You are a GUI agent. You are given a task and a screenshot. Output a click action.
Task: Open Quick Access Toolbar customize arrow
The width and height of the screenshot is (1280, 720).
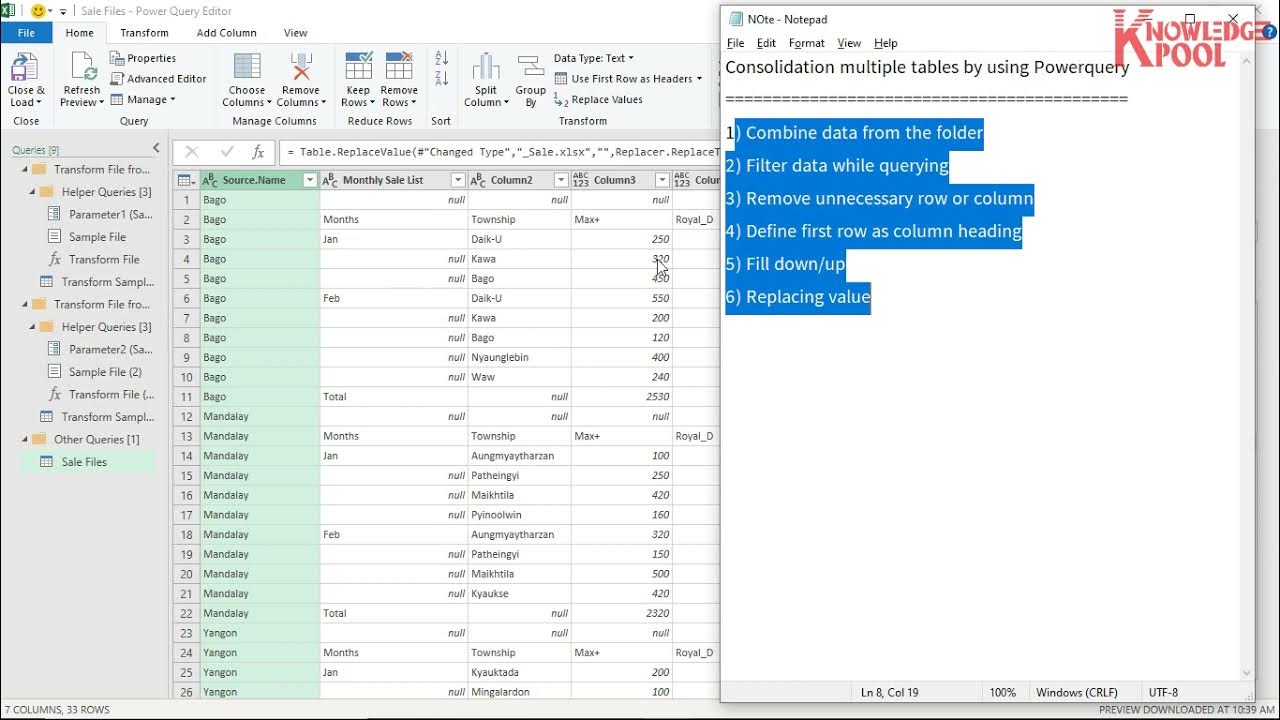(x=64, y=12)
